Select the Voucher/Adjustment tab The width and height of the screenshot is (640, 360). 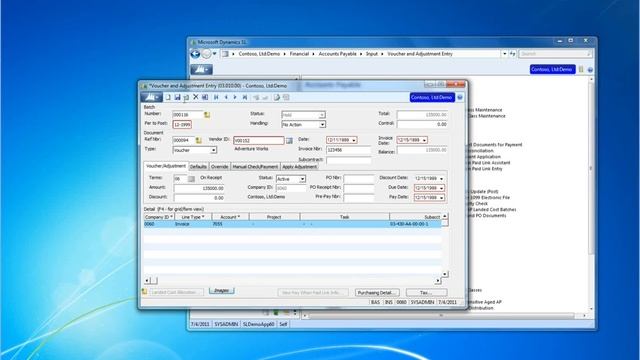[x=166, y=166]
